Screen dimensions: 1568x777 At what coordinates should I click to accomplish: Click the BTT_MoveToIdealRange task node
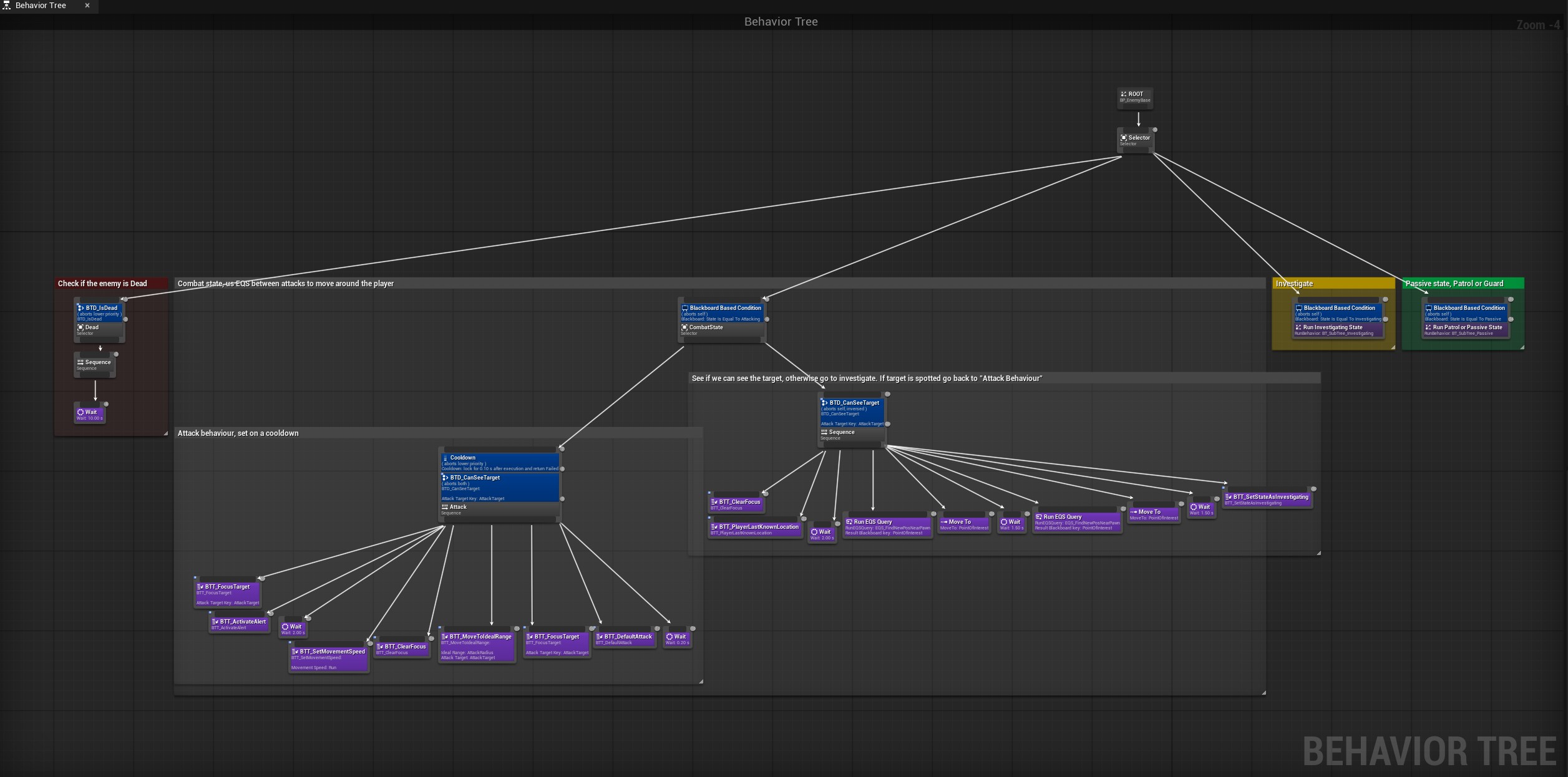point(477,646)
